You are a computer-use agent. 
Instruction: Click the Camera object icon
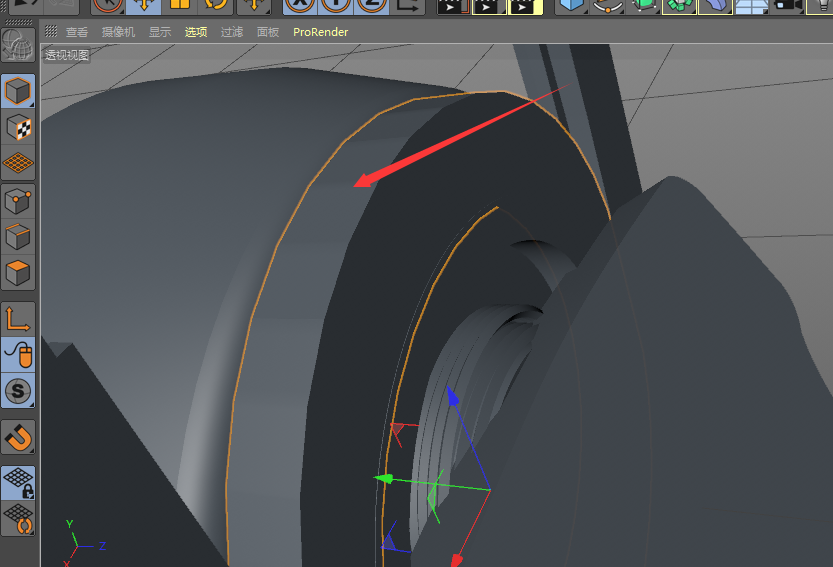click(x=787, y=5)
